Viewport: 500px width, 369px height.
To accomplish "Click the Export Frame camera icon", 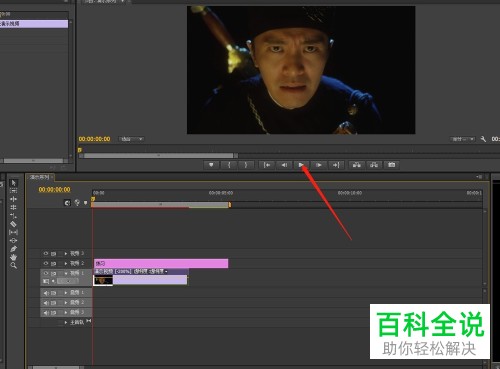I will (392, 165).
